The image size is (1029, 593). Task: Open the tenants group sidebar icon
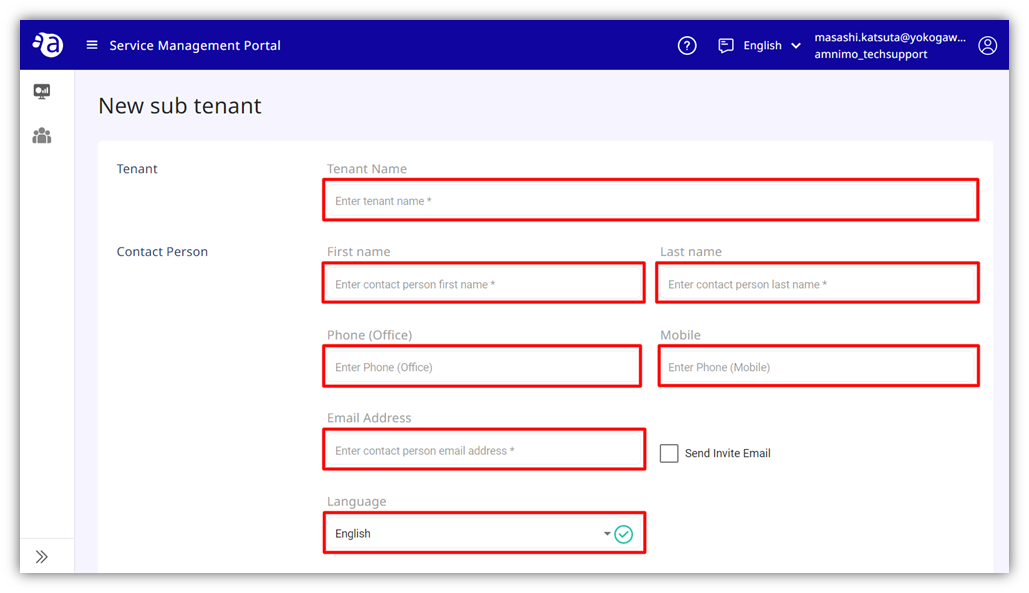click(42, 136)
